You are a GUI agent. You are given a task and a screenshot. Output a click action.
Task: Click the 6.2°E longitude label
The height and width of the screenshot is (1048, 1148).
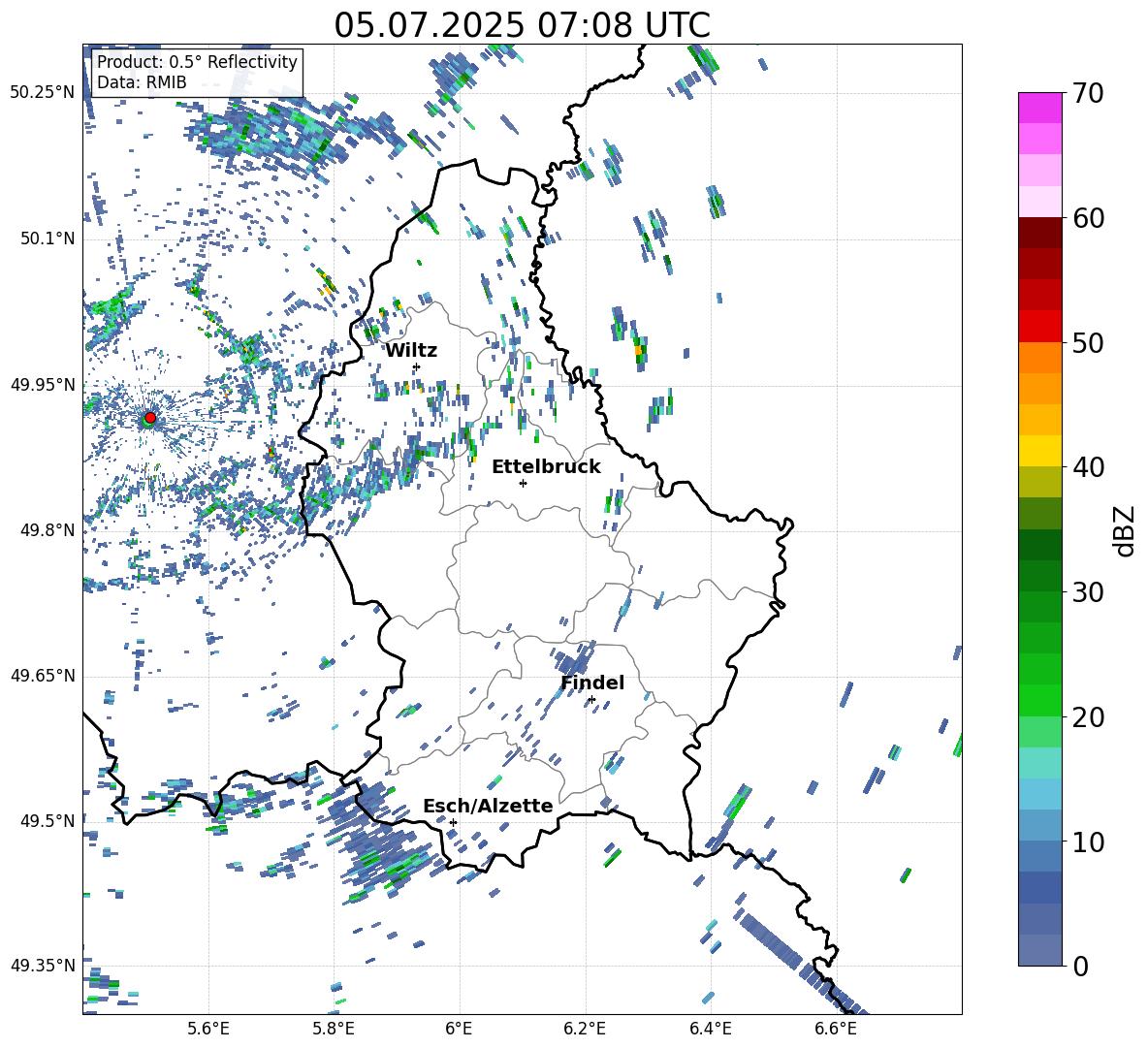coord(585,1029)
